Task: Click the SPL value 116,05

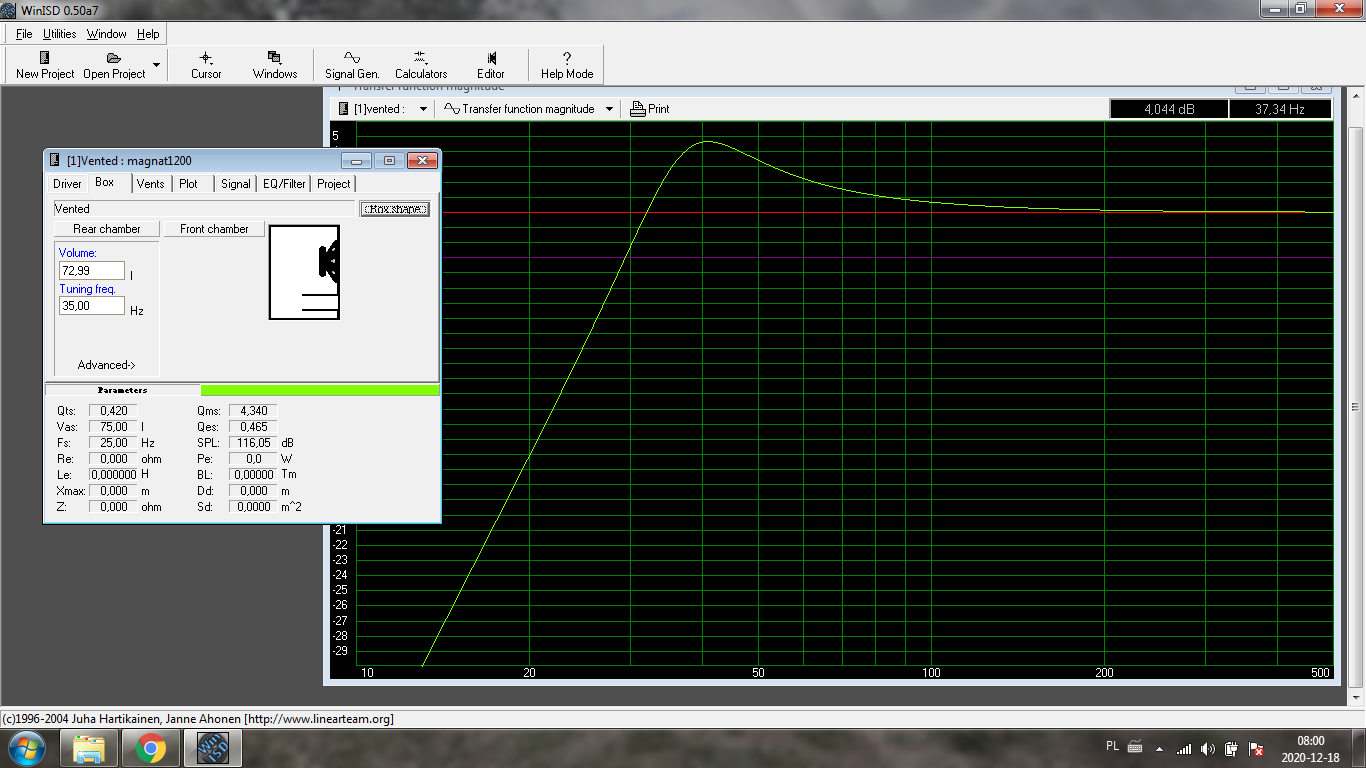Action: (x=254, y=443)
